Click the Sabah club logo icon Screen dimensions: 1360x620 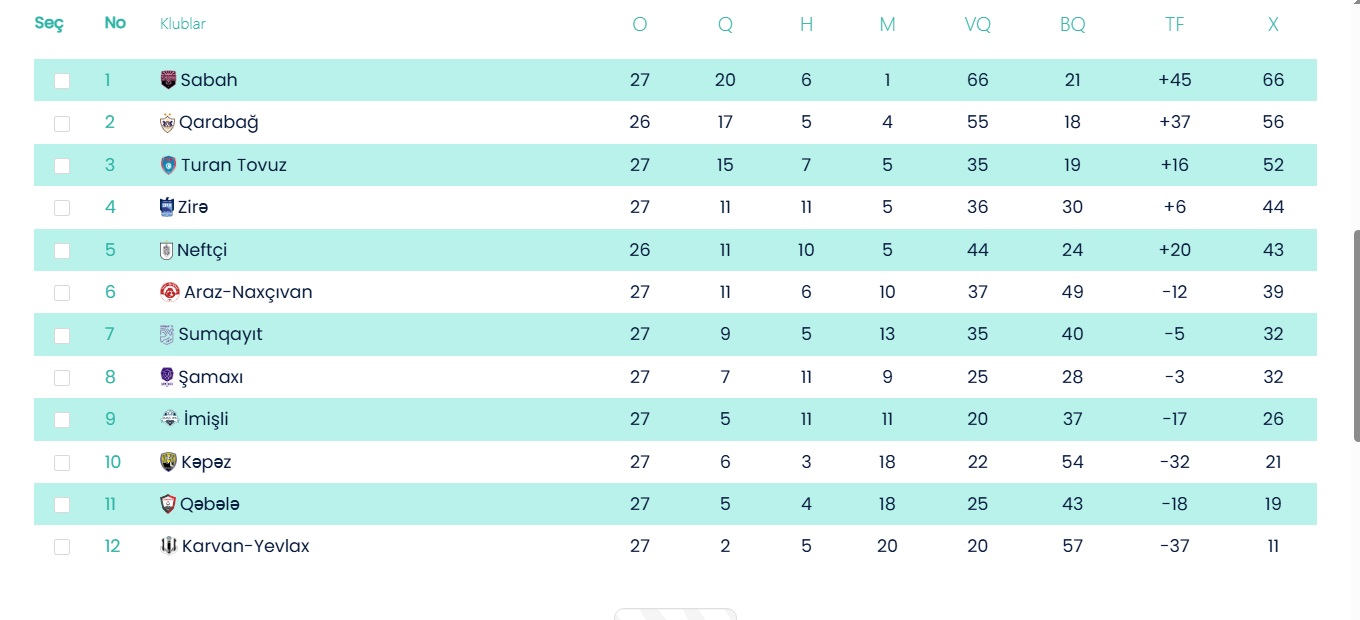168,80
